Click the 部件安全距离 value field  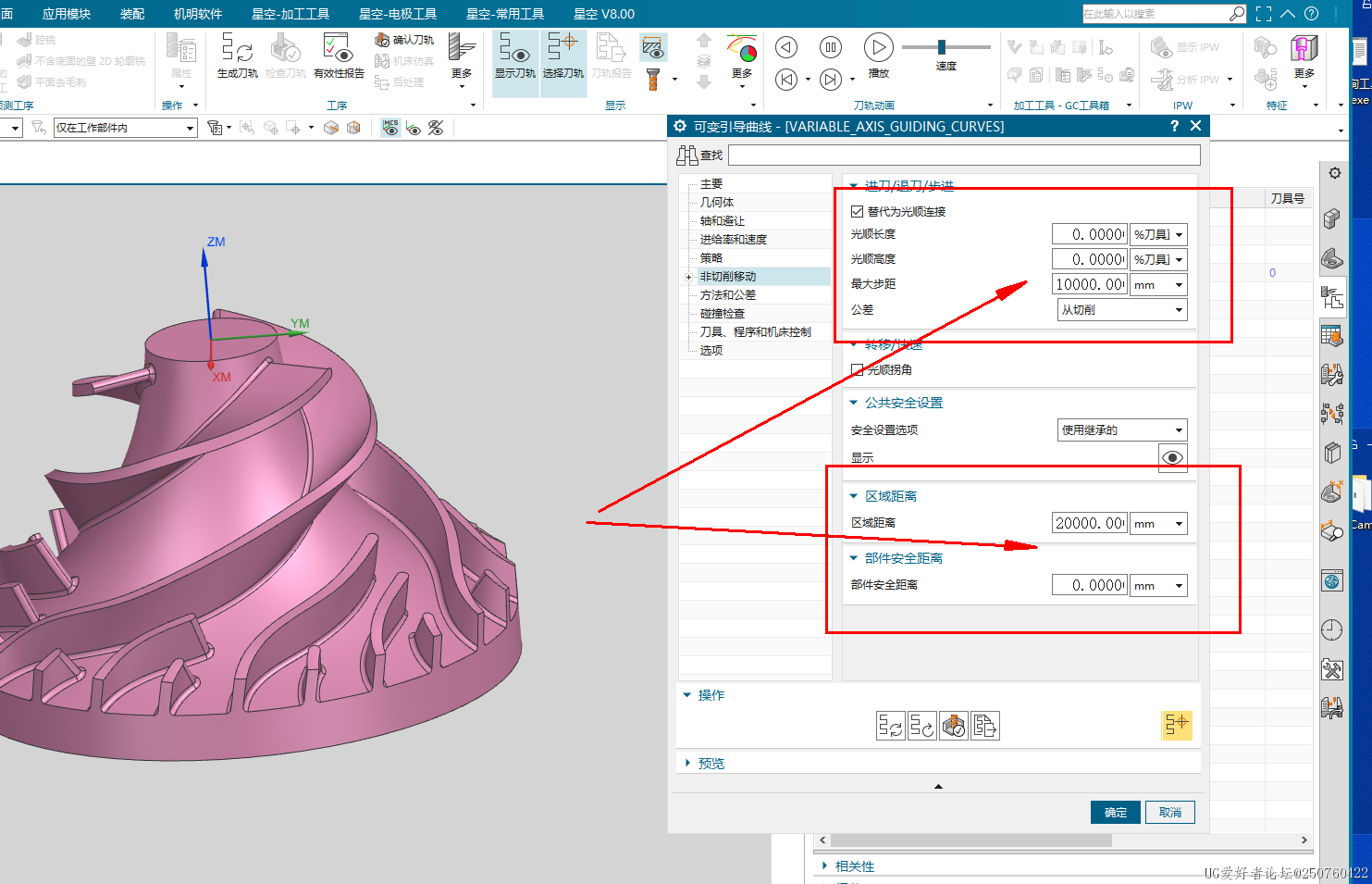point(1090,585)
